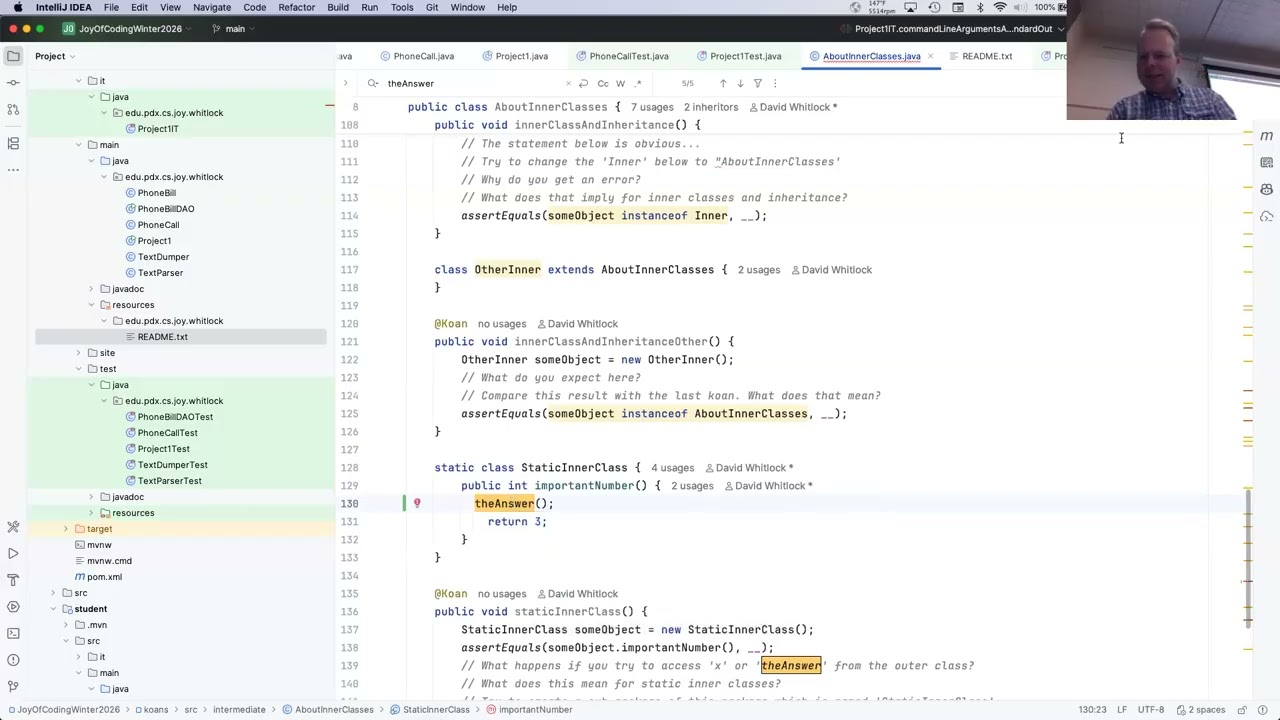Open the Git menu

432,7
